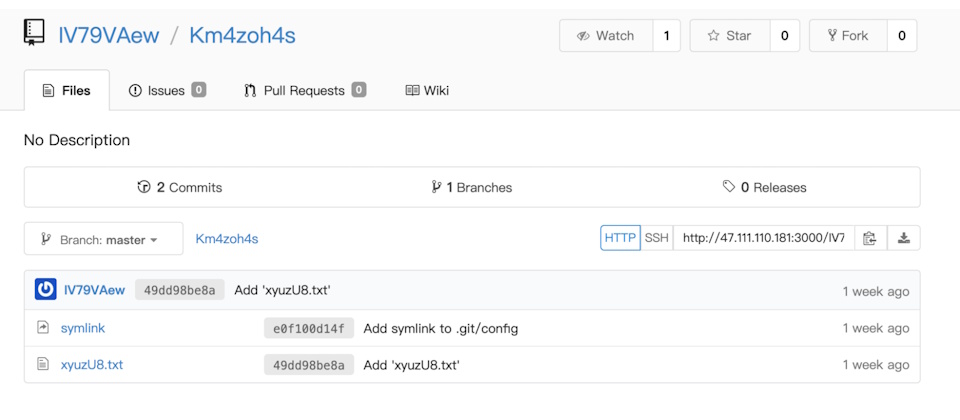The height and width of the screenshot is (420, 960).
Task: Select HTTP clone protocol
Action: [620, 238]
